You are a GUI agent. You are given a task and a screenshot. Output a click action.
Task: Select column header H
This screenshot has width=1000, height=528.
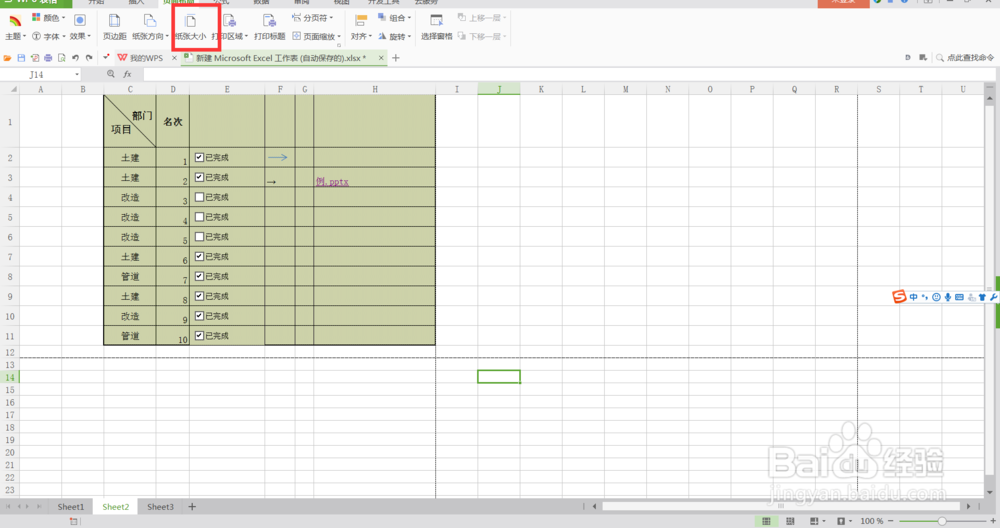tap(374, 89)
